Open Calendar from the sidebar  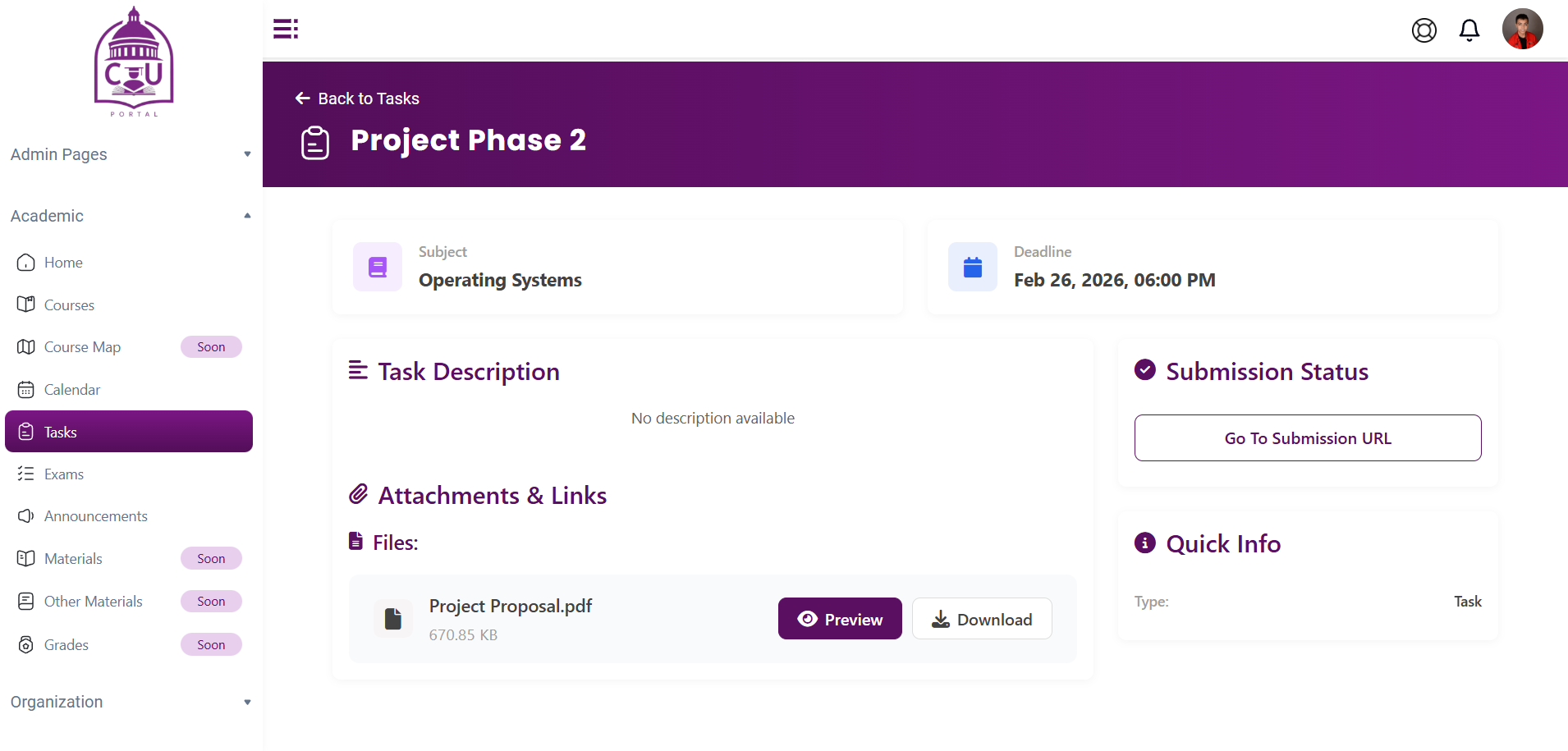(x=72, y=390)
